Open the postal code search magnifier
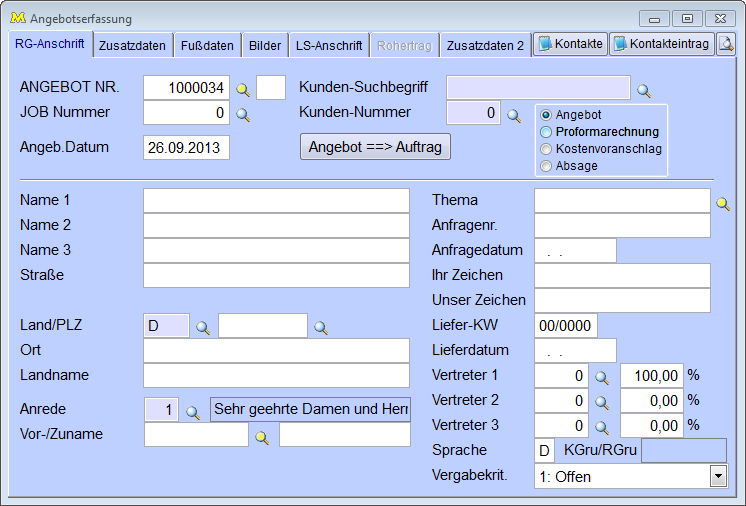The width and height of the screenshot is (746, 506). coord(321,327)
